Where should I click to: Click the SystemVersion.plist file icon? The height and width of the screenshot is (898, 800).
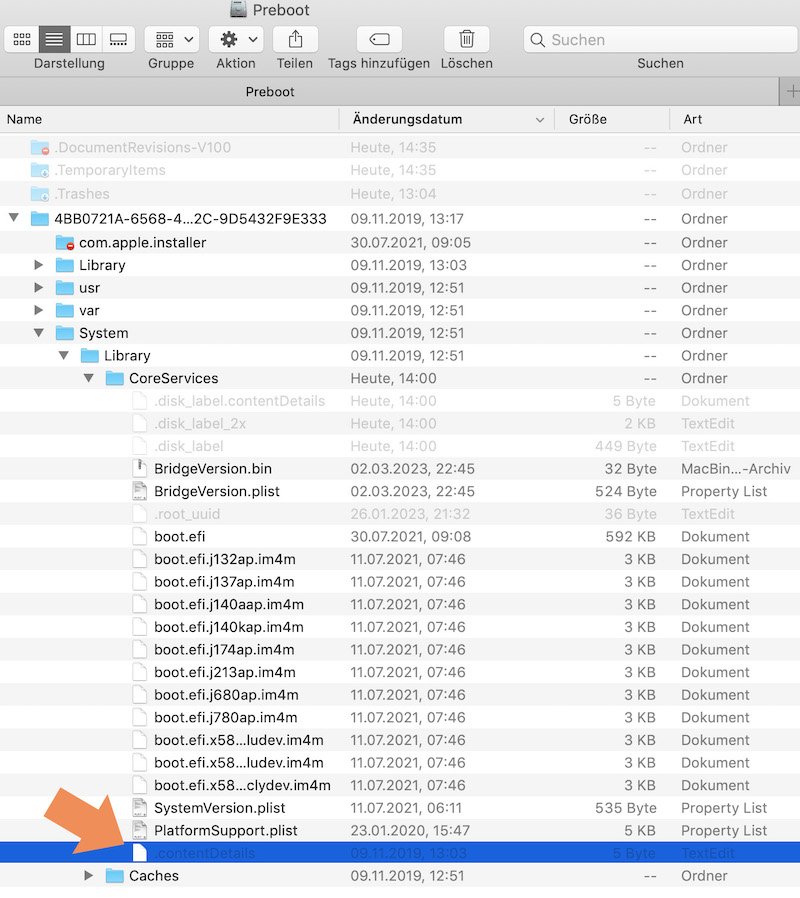coord(139,808)
